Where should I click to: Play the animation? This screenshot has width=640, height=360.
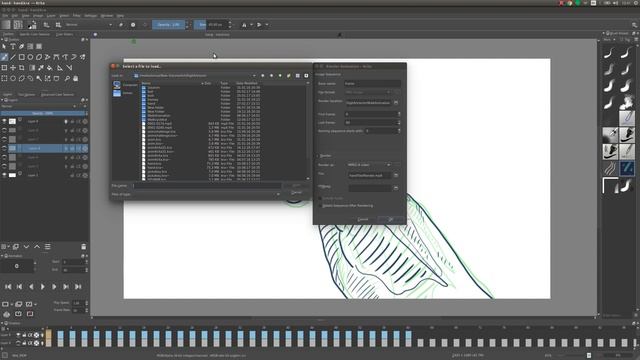point(43,287)
